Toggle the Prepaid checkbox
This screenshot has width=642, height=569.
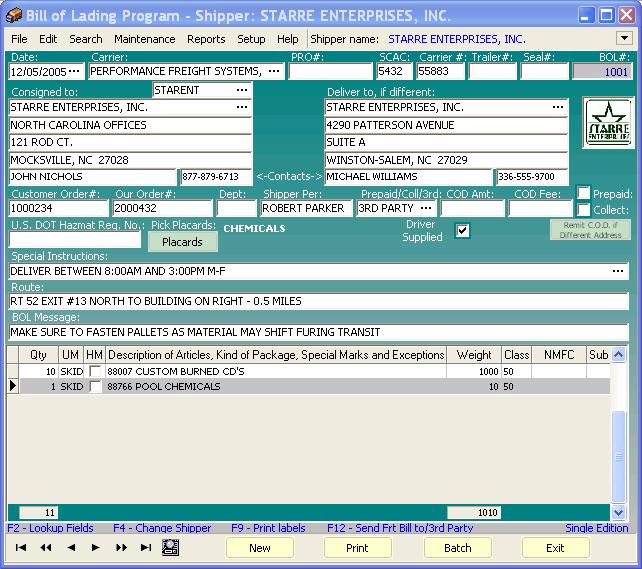click(583, 193)
